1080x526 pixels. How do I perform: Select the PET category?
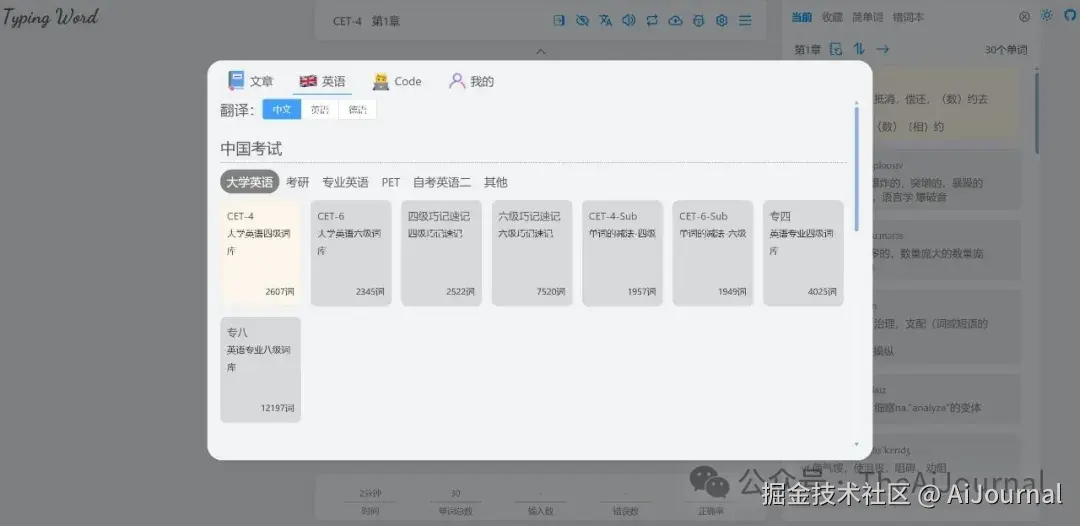point(391,182)
